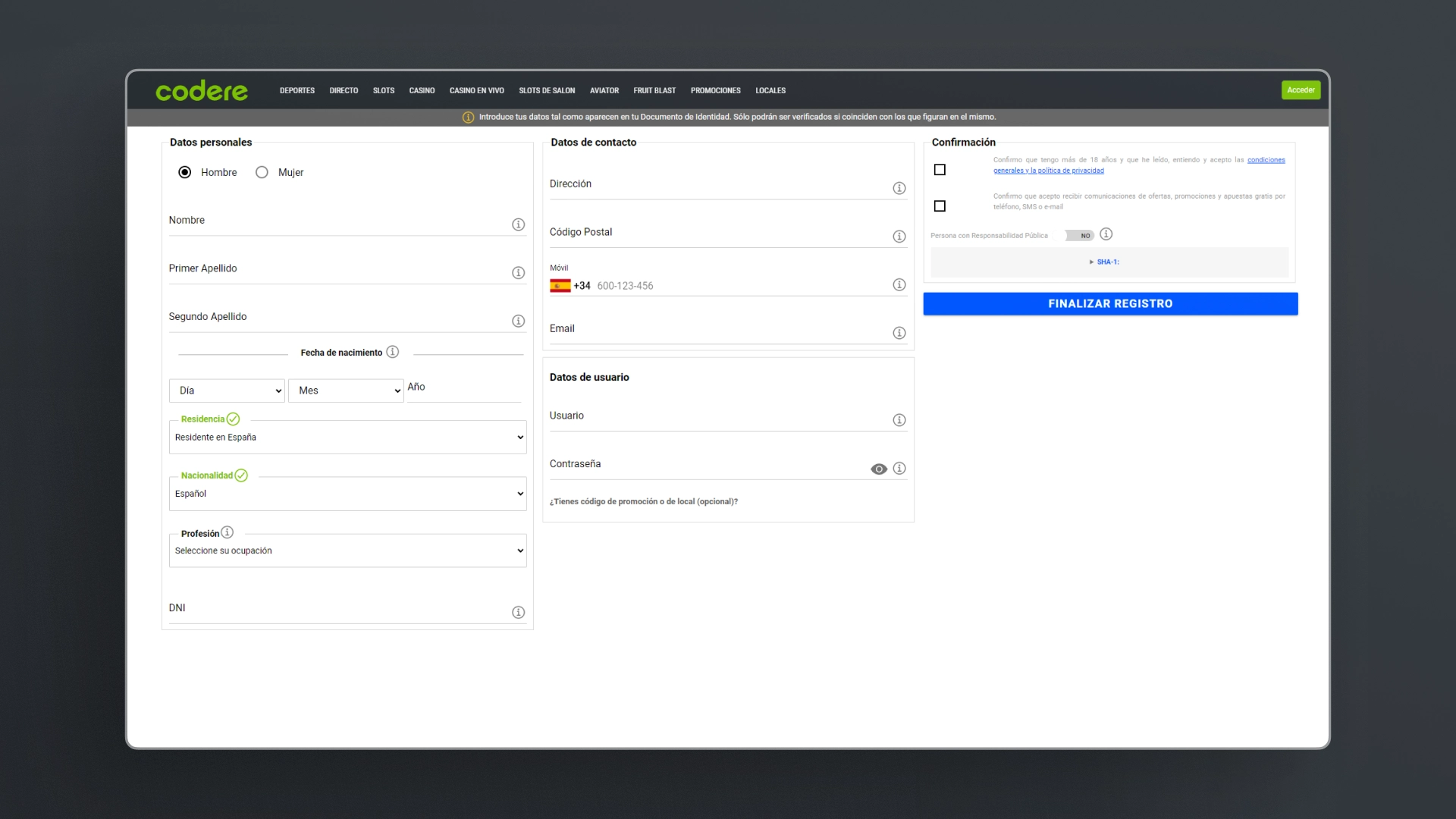Viewport: 1456px width, 819px height.
Task: Expand the SHA-1 disclosure triangle
Action: tap(1091, 262)
